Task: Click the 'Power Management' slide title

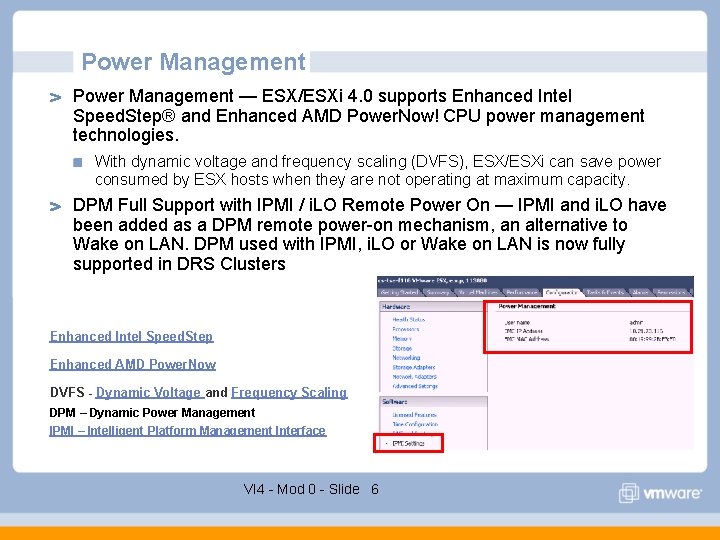Action: coord(193,62)
